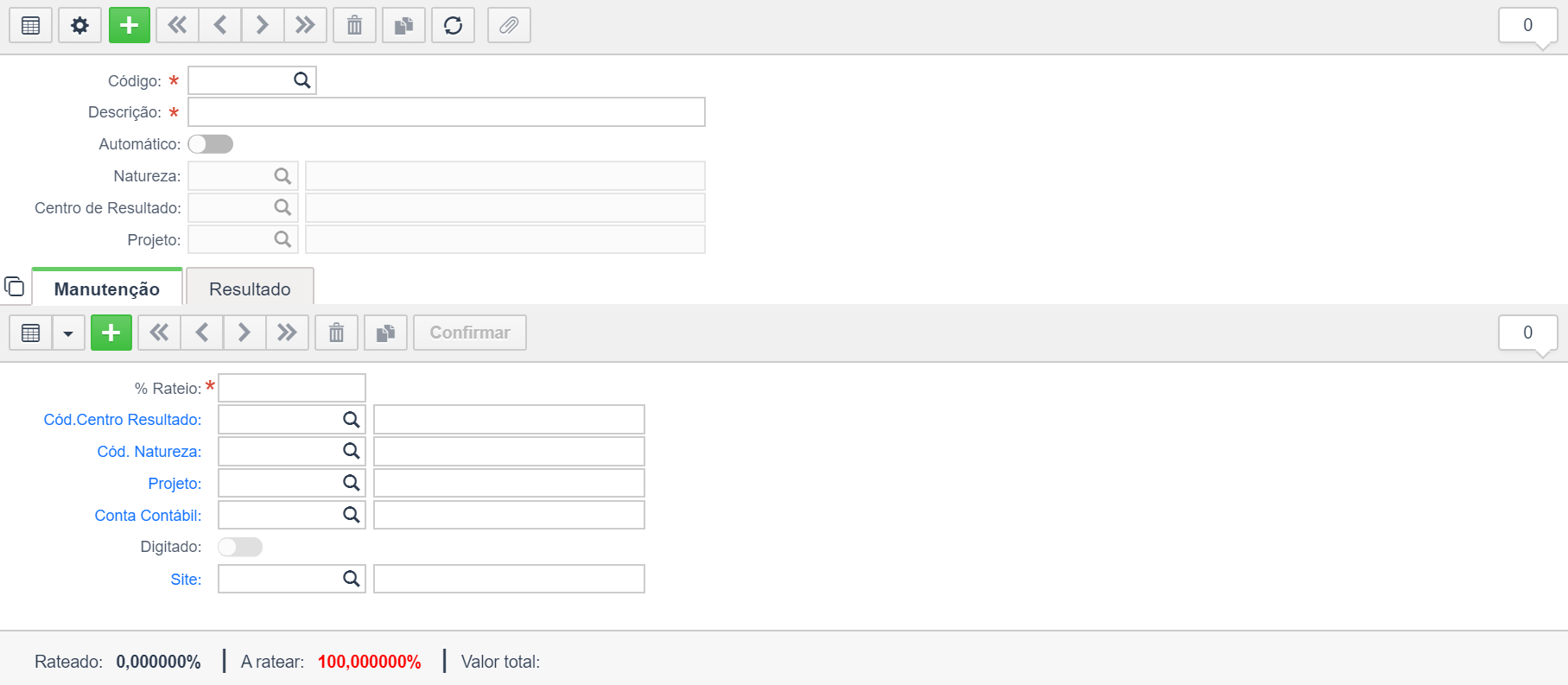Image resolution: width=1568 pixels, height=685 pixels.
Task: Add new record with top green plus
Action: (130, 26)
